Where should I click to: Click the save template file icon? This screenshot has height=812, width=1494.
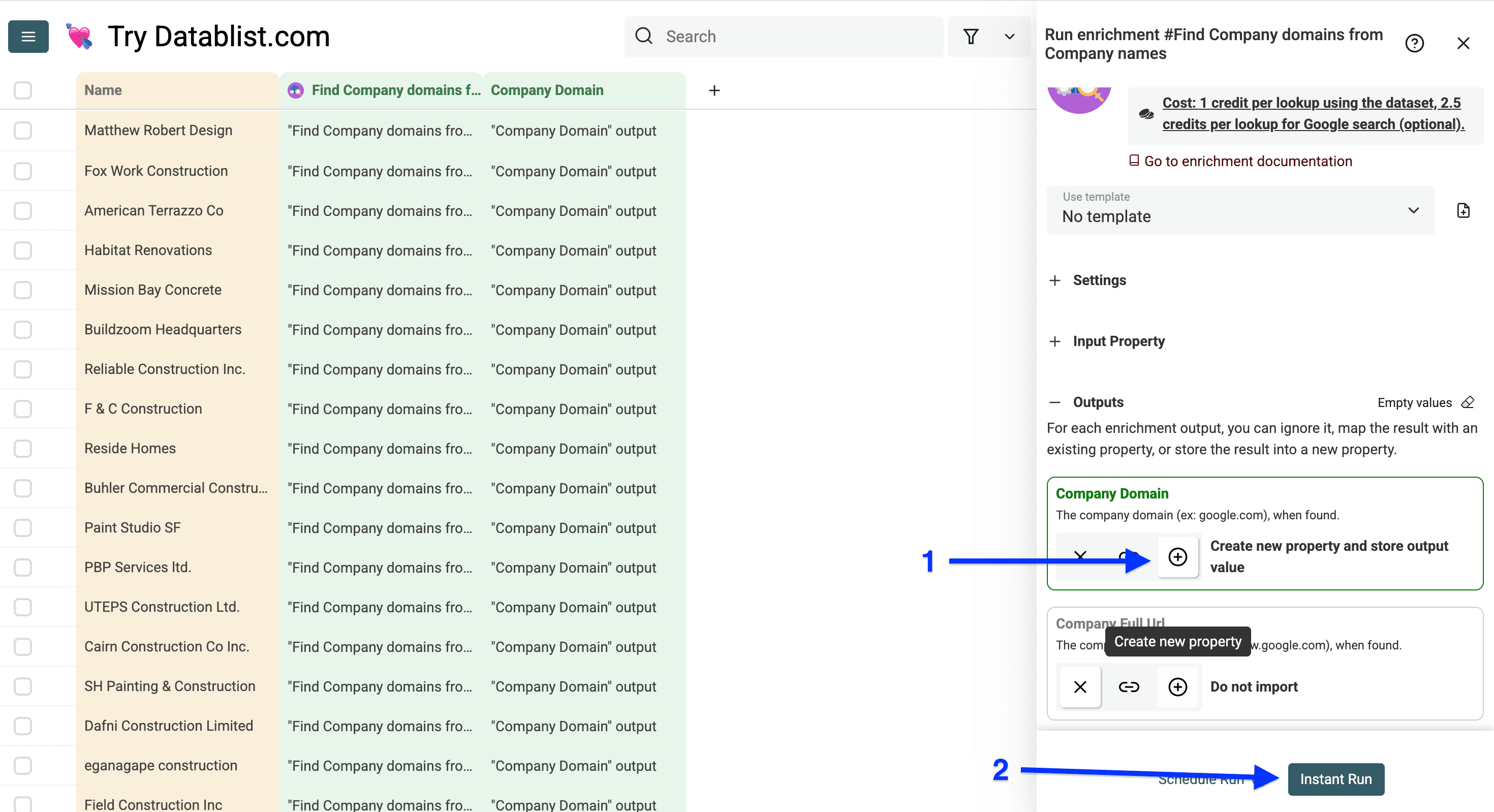[1462, 210]
